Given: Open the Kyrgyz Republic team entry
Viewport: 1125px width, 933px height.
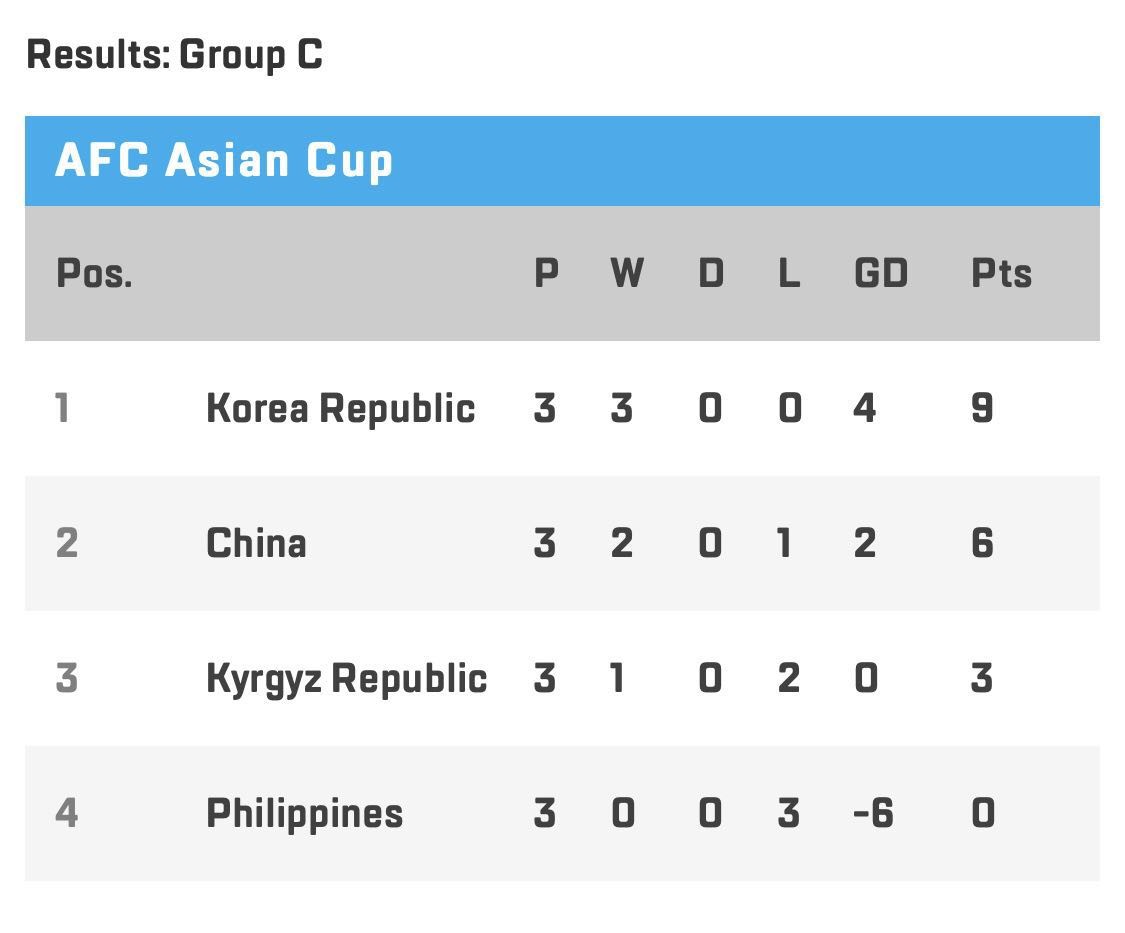Looking at the screenshot, I should pyautogui.click(x=347, y=679).
